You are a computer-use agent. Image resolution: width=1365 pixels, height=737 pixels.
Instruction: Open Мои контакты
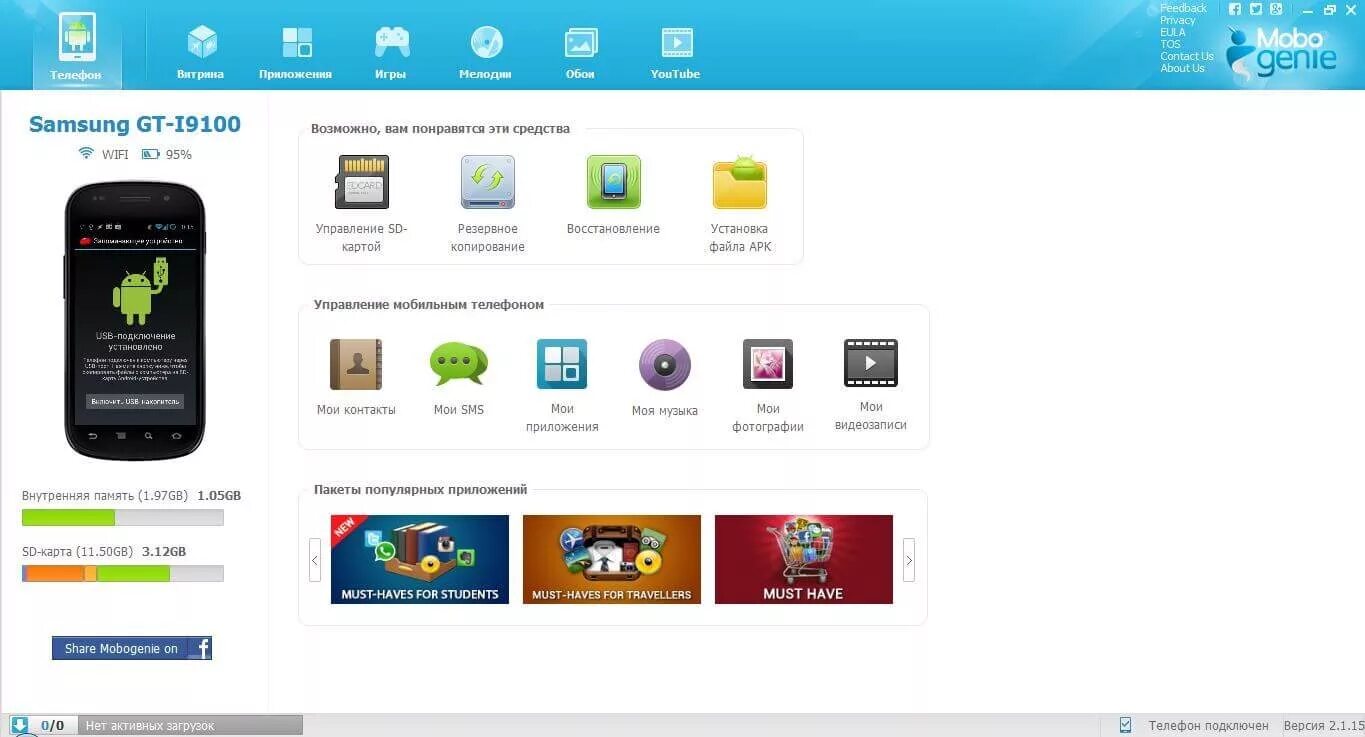356,378
